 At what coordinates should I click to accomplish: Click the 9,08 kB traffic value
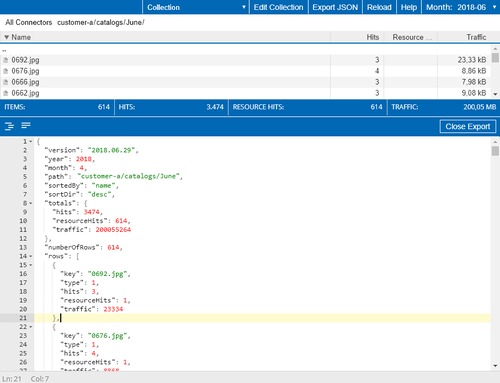[x=474, y=93]
